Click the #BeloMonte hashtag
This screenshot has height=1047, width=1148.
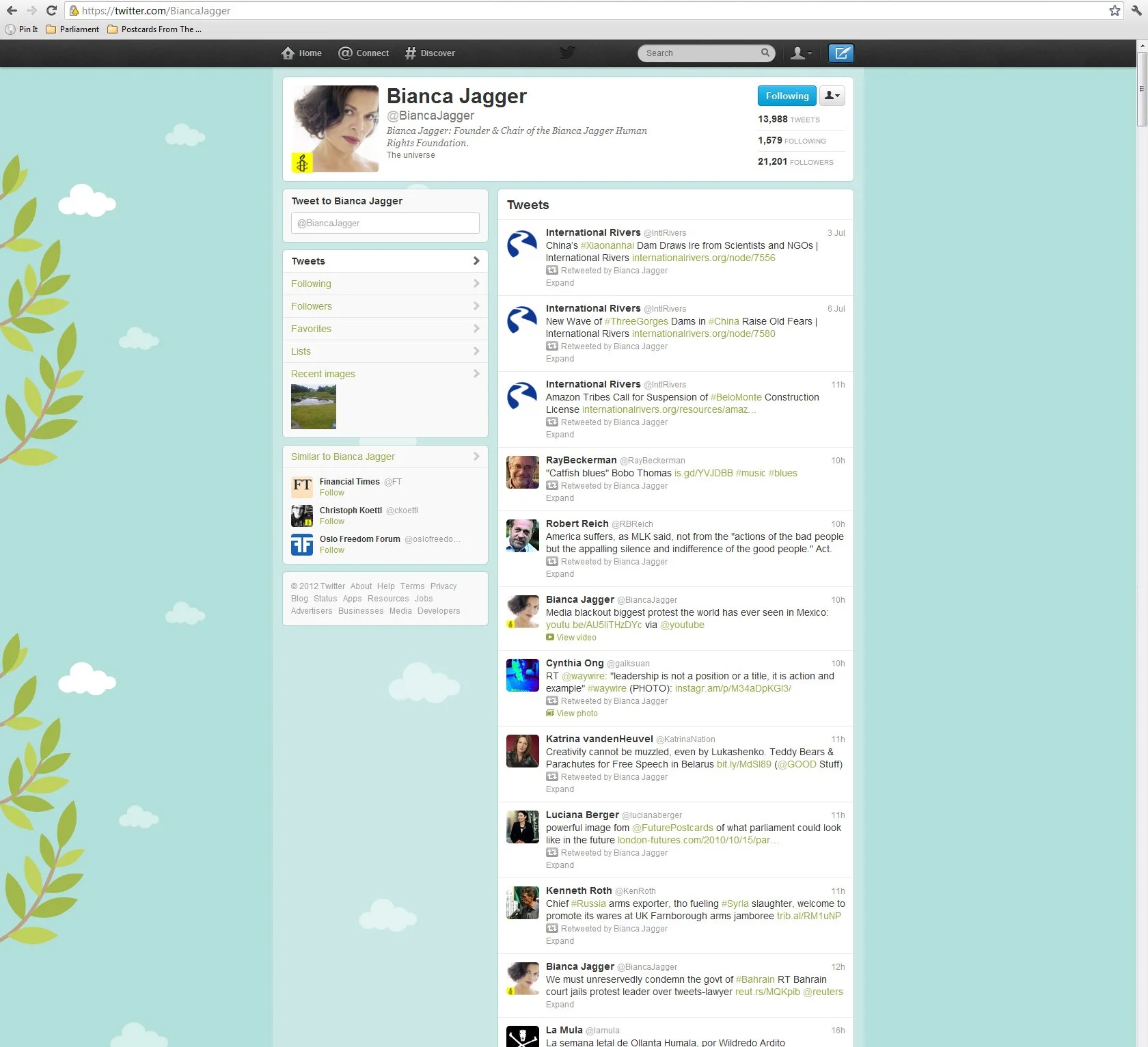[x=736, y=397]
